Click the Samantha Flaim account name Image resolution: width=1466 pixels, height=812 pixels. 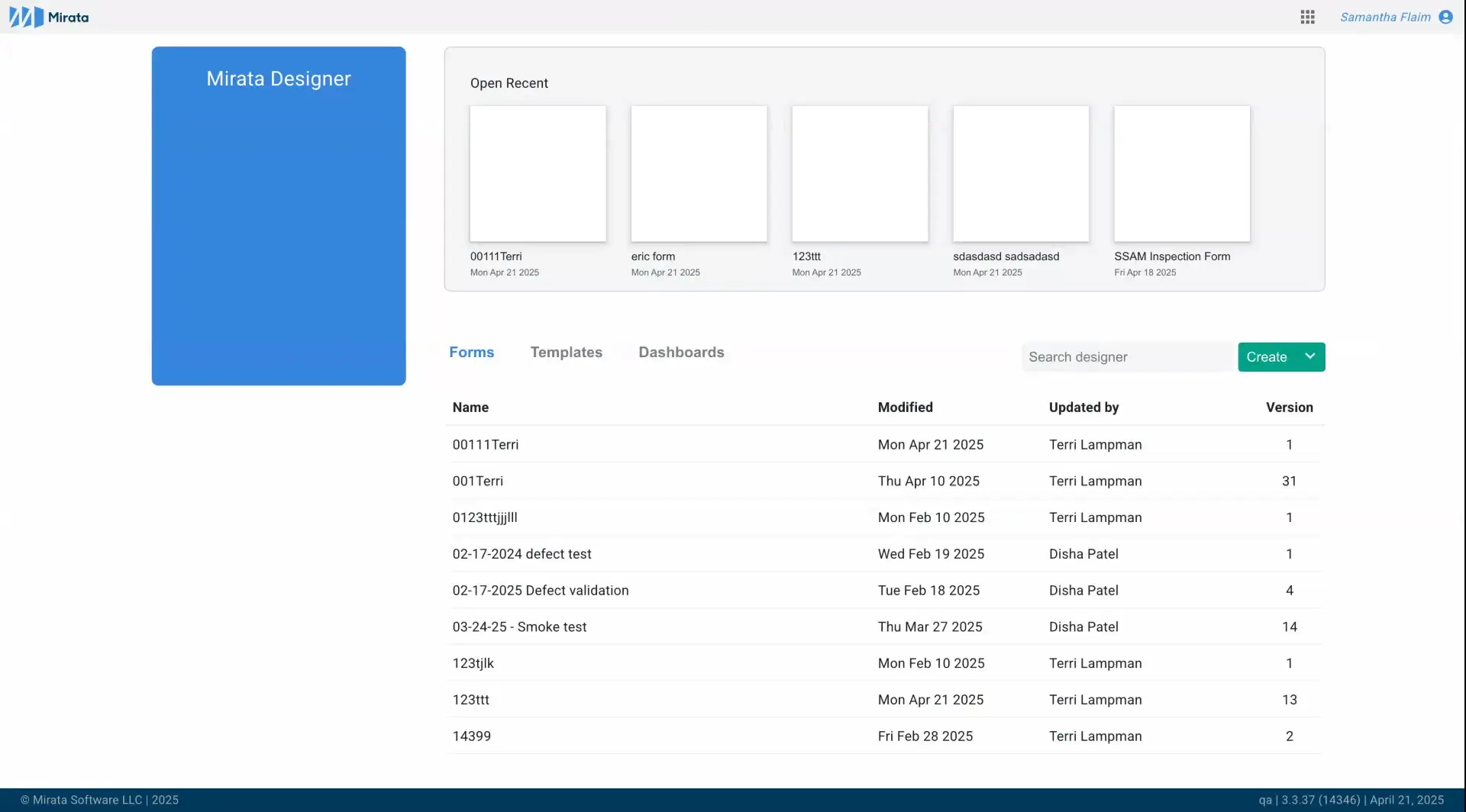[x=1386, y=16]
